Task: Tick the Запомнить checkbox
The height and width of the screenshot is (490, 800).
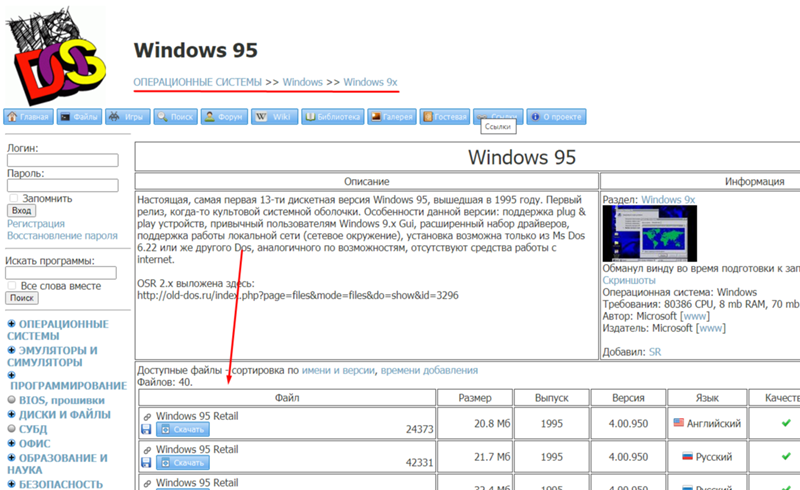Action: pos(14,198)
